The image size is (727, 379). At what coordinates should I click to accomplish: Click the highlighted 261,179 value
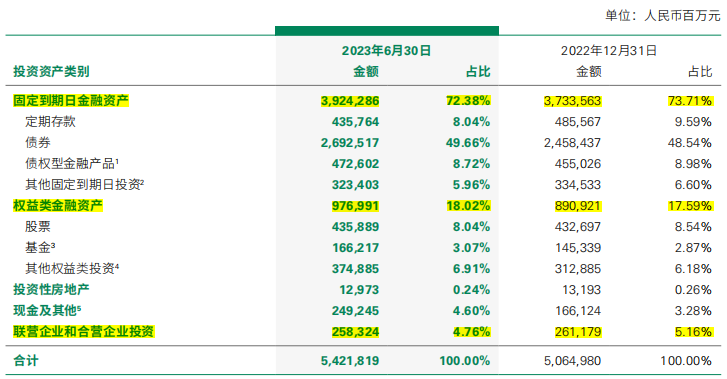click(x=578, y=332)
